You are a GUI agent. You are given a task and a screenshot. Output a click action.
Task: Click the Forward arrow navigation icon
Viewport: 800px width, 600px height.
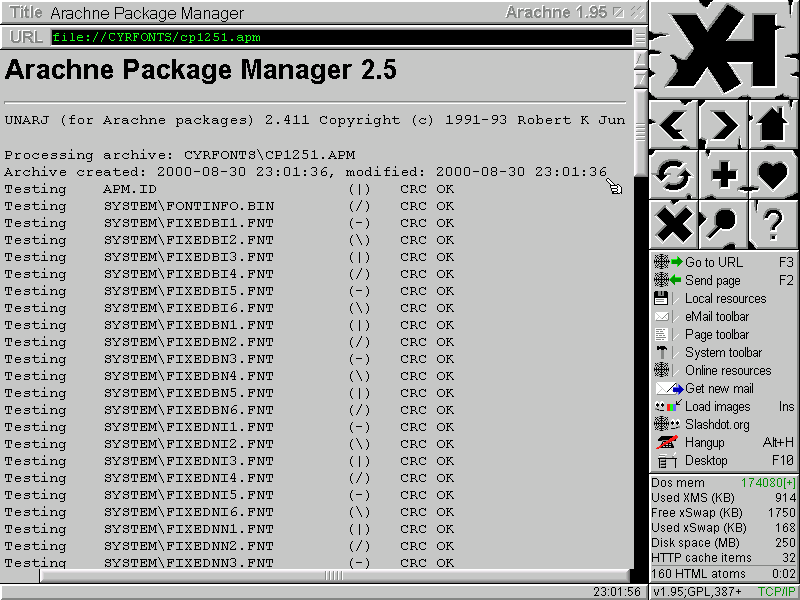723,125
